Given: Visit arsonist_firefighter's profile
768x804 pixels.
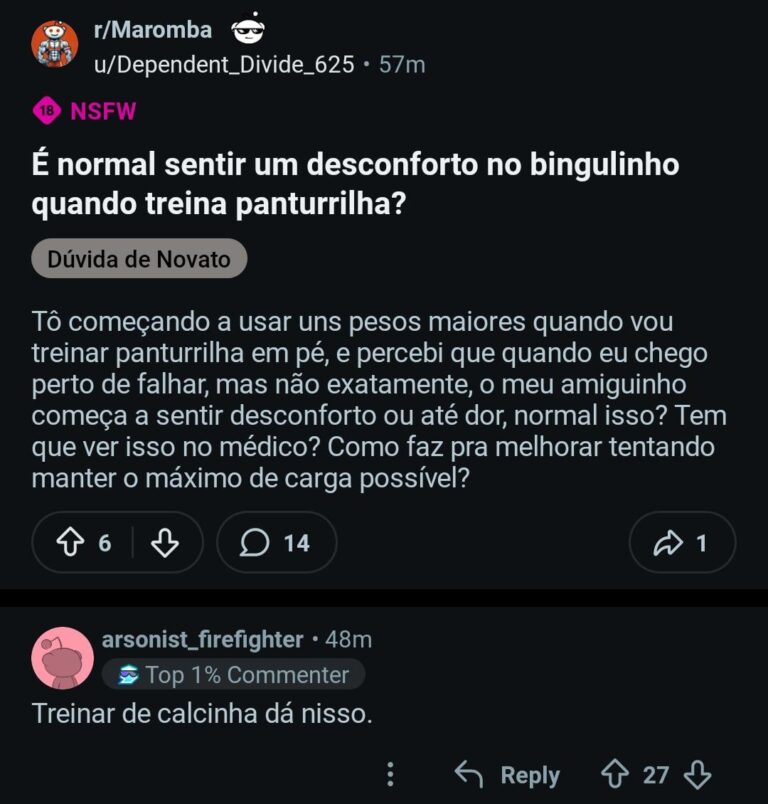Looking at the screenshot, I should (202, 639).
